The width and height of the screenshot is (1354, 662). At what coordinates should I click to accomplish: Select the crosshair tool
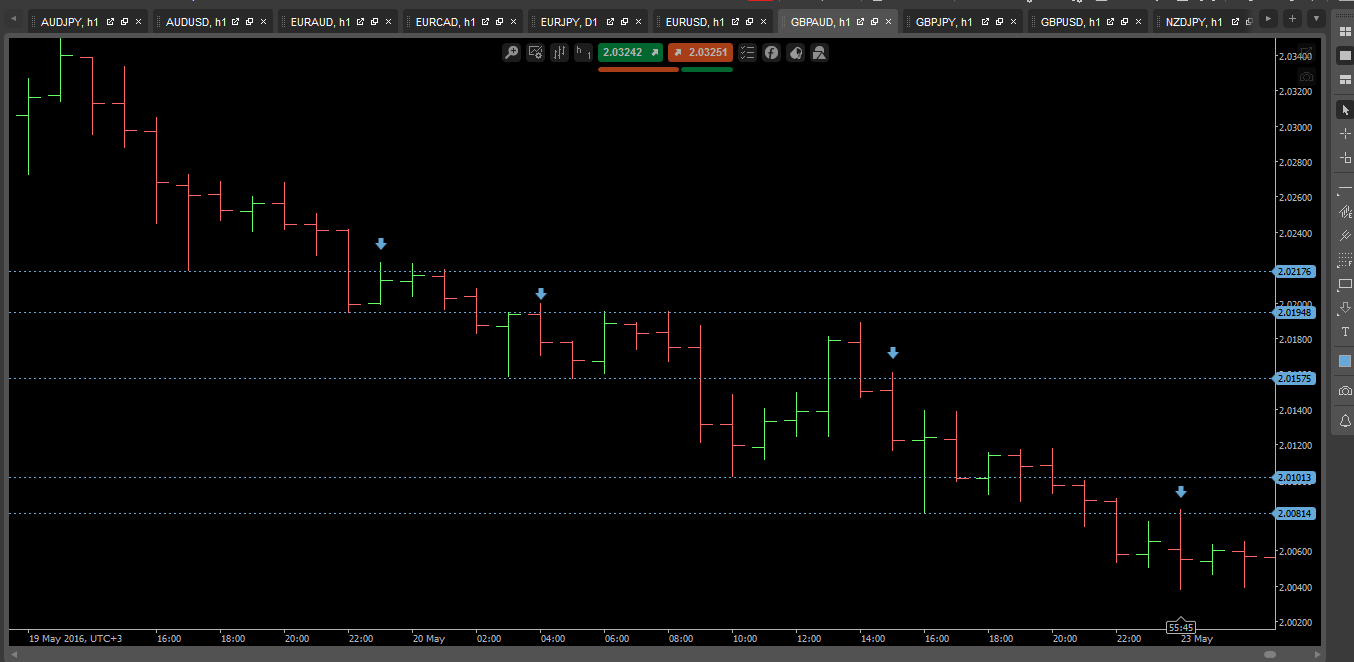1345,133
